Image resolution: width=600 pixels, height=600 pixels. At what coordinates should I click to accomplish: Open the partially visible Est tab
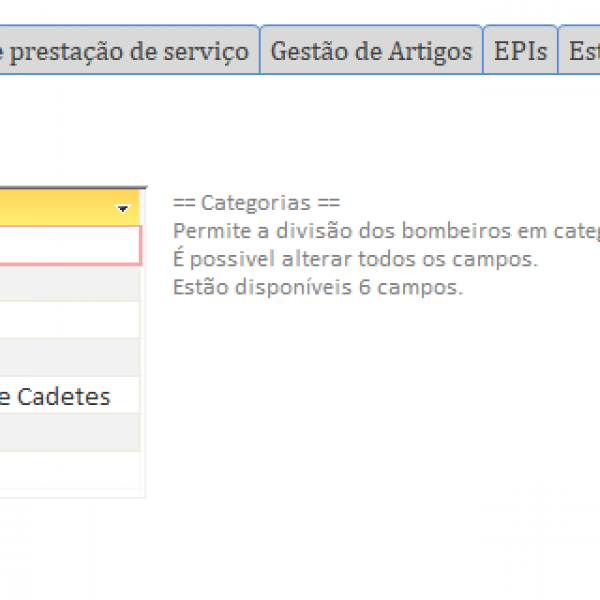(x=582, y=51)
